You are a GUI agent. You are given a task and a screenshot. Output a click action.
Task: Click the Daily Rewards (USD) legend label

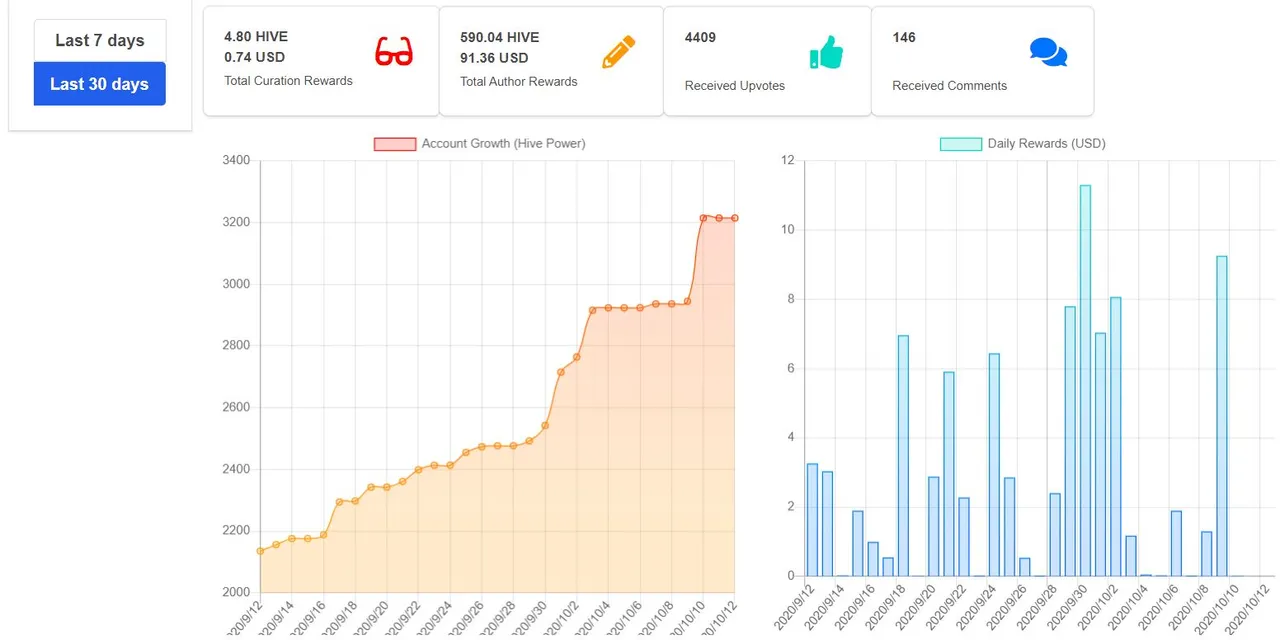[x=1046, y=144]
